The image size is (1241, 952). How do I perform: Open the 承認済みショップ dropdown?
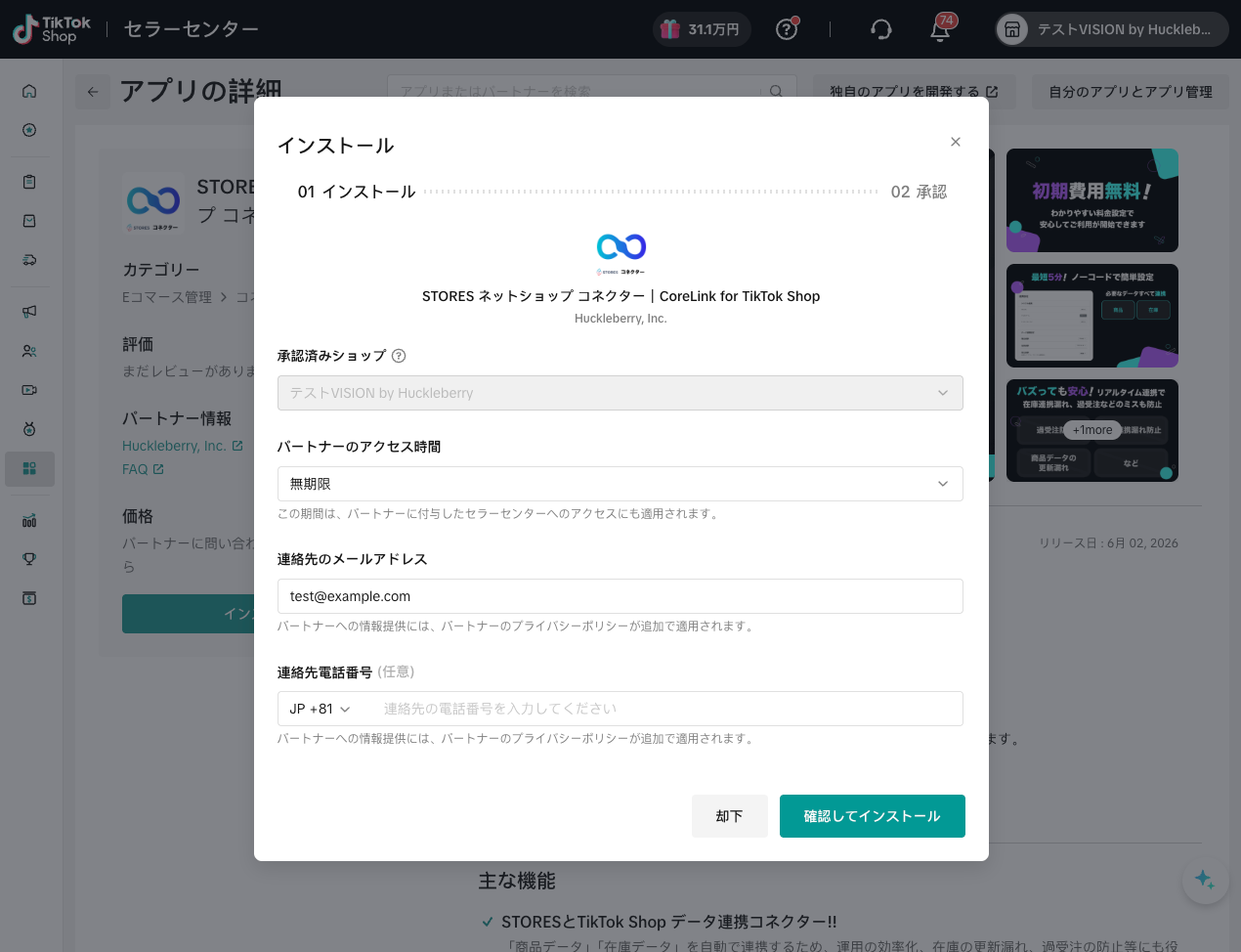point(620,393)
